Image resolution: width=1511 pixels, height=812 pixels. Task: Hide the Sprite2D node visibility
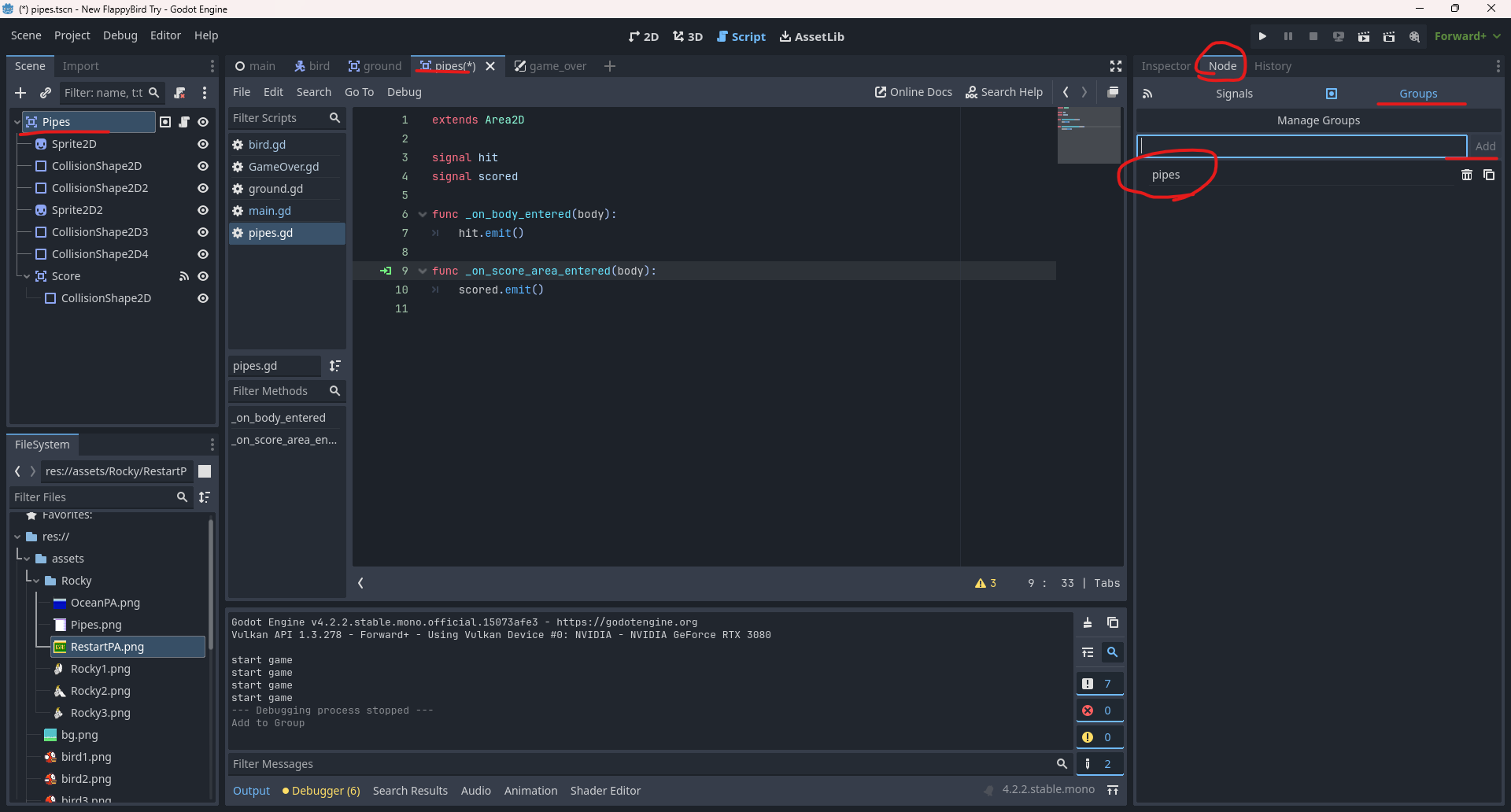(x=203, y=144)
